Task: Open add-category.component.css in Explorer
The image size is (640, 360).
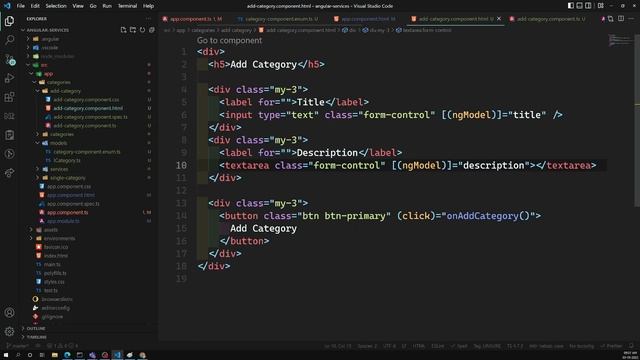Action: tap(86, 100)
